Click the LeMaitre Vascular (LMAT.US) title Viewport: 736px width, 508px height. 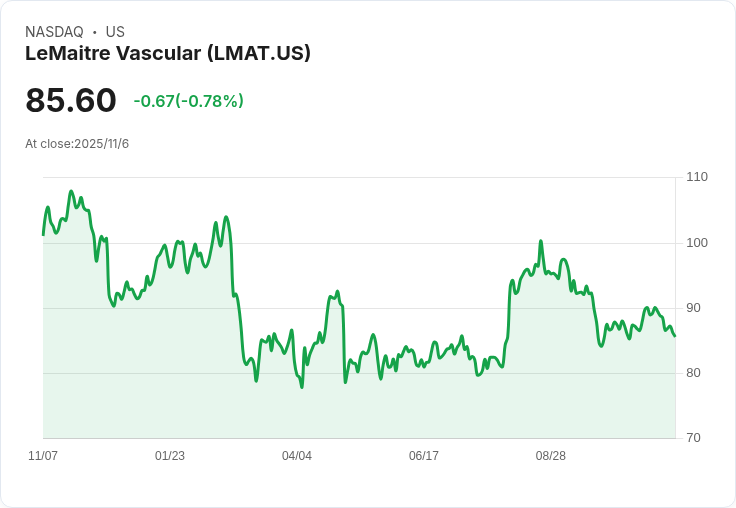(x=167, y=53)
